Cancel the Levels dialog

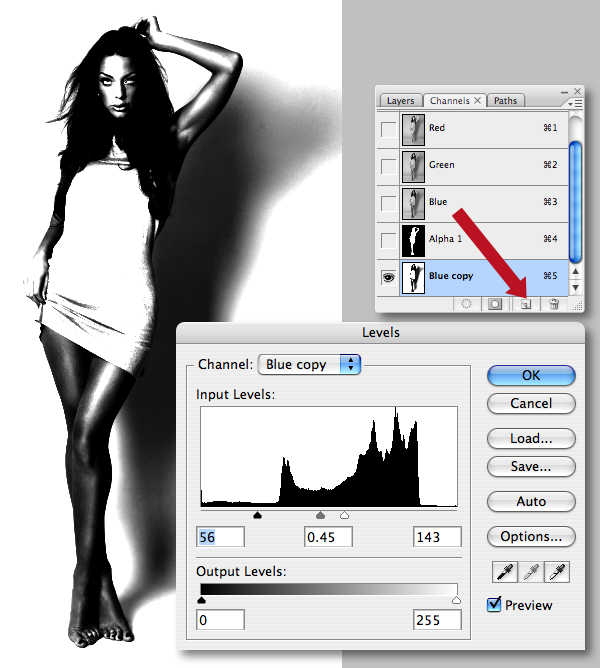tap(531, 403)
